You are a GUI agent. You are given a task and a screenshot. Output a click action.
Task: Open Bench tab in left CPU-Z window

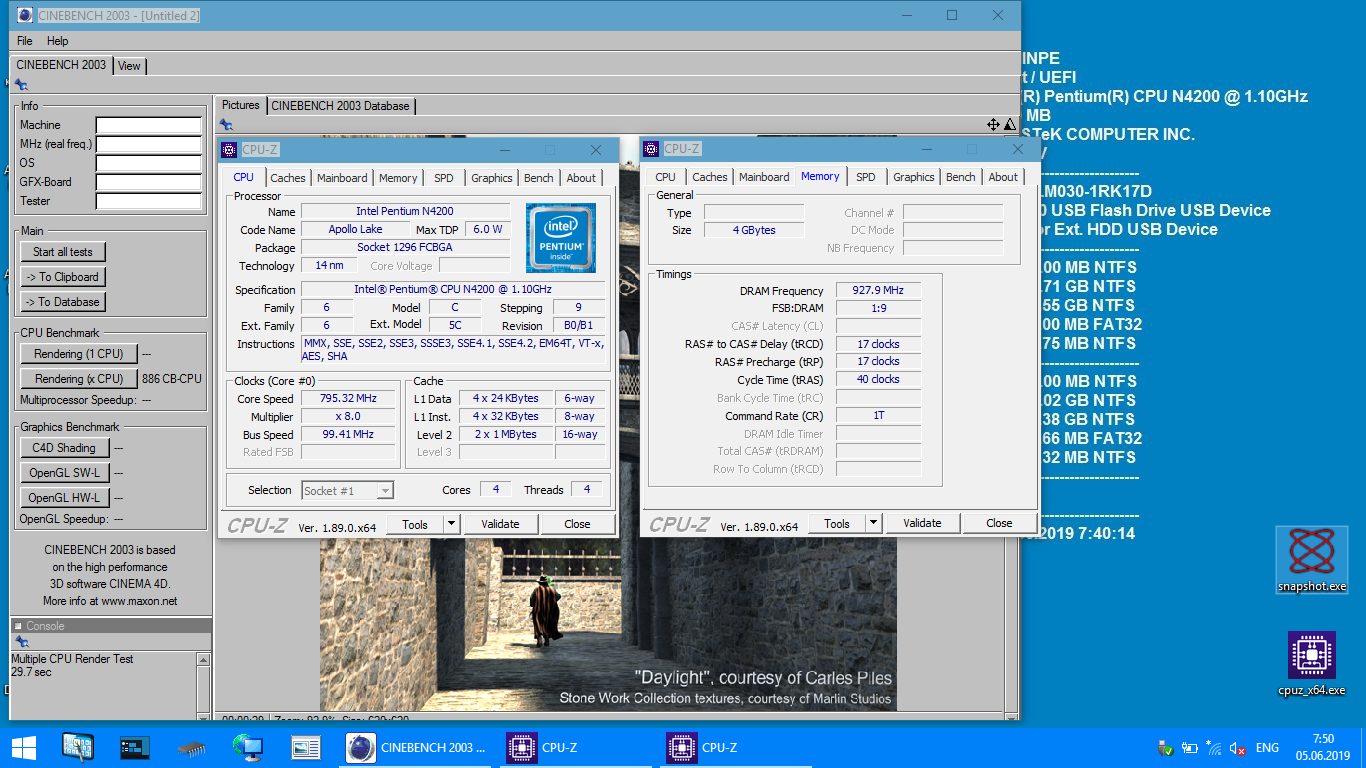tap(538, 178)
